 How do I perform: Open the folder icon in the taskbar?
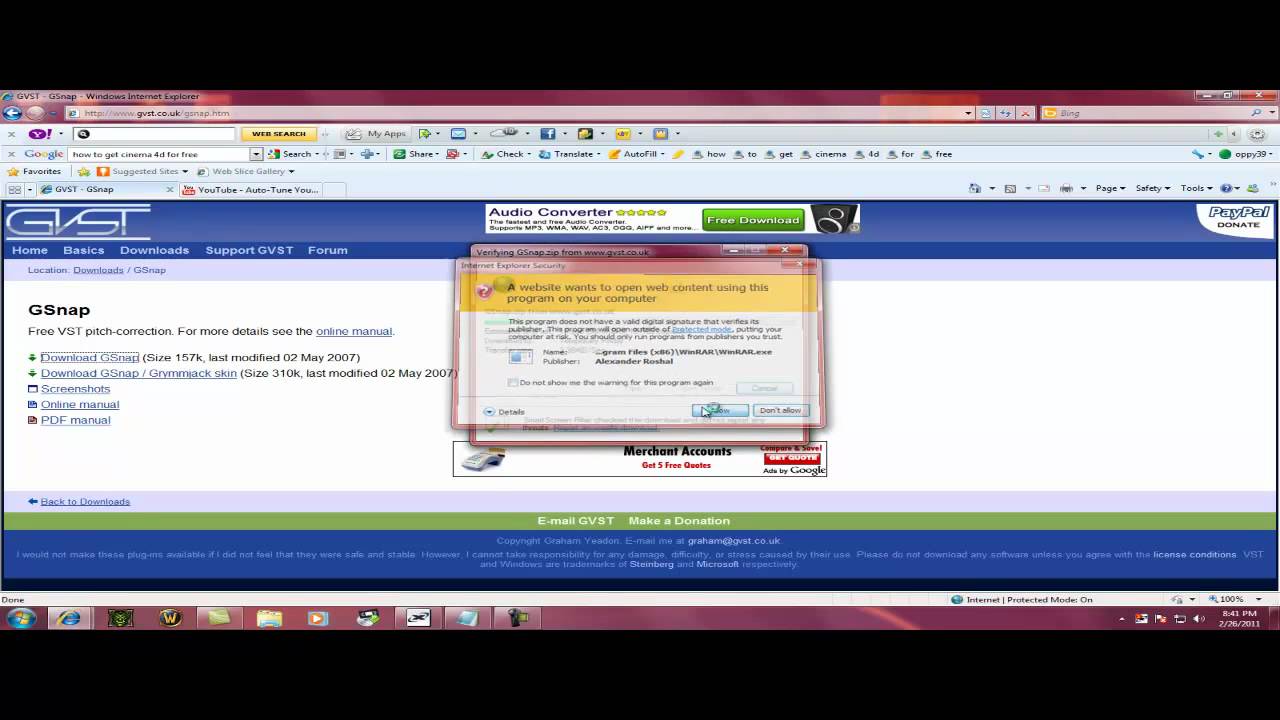coord(269,618)
